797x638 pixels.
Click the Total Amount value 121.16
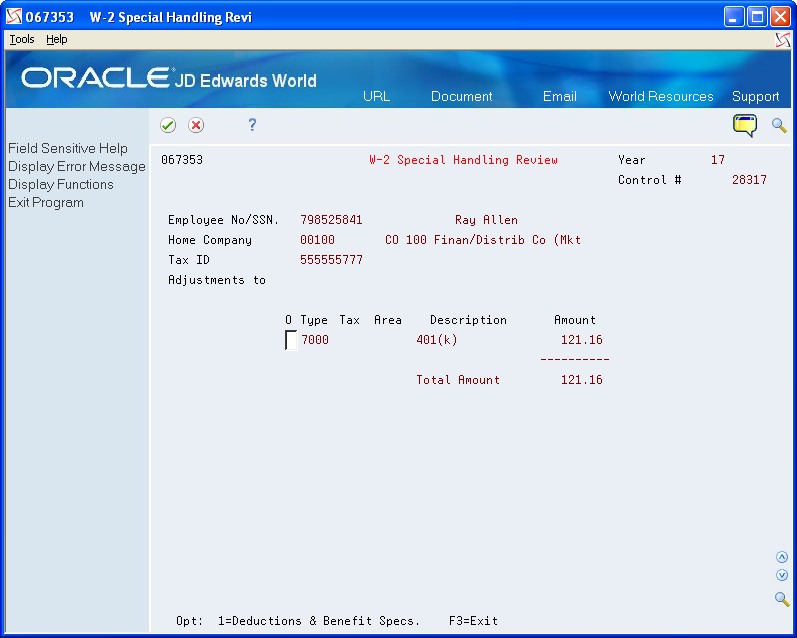(581, 380)
